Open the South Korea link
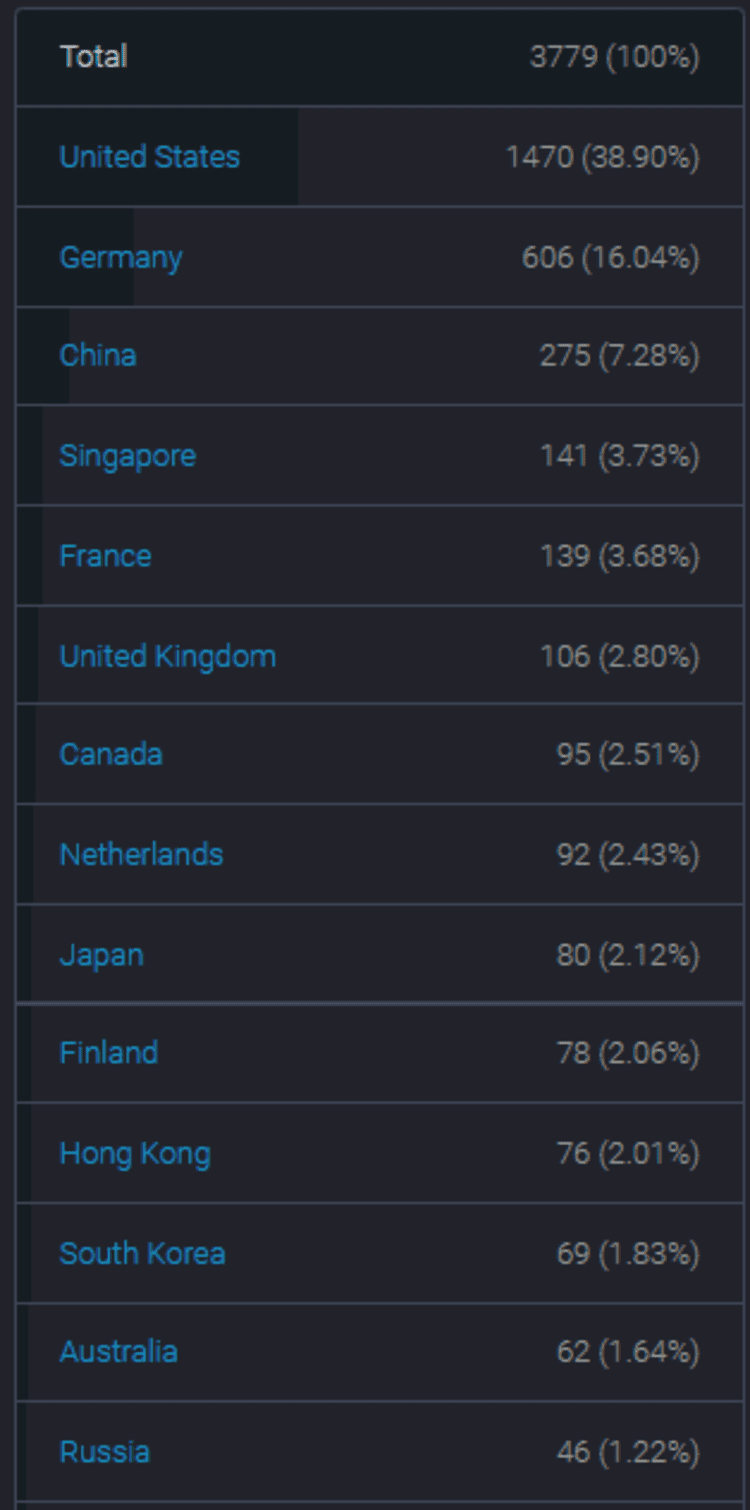750x1510 pixels. [142, 1253]
